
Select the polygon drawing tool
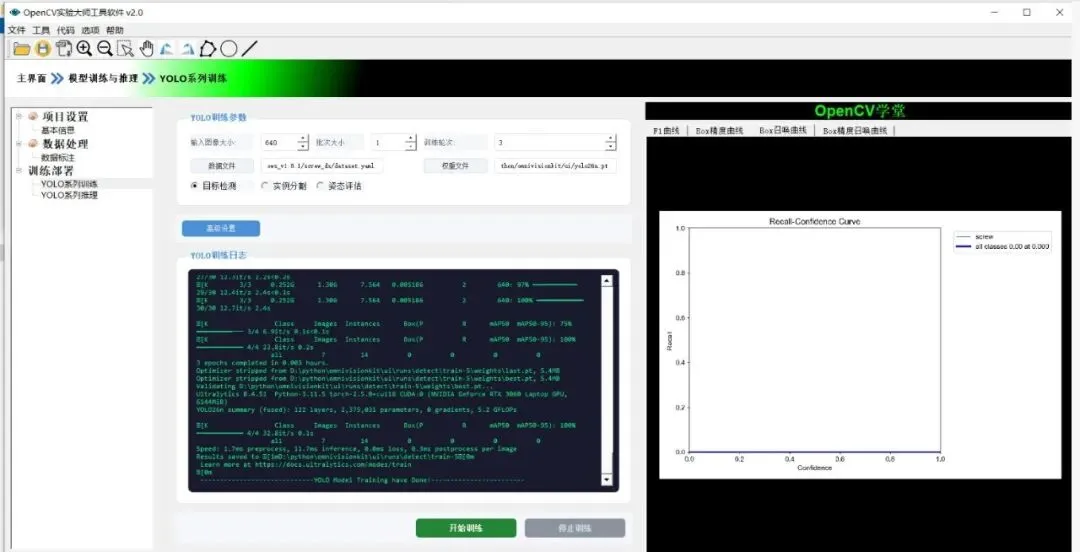click(208, 48)
